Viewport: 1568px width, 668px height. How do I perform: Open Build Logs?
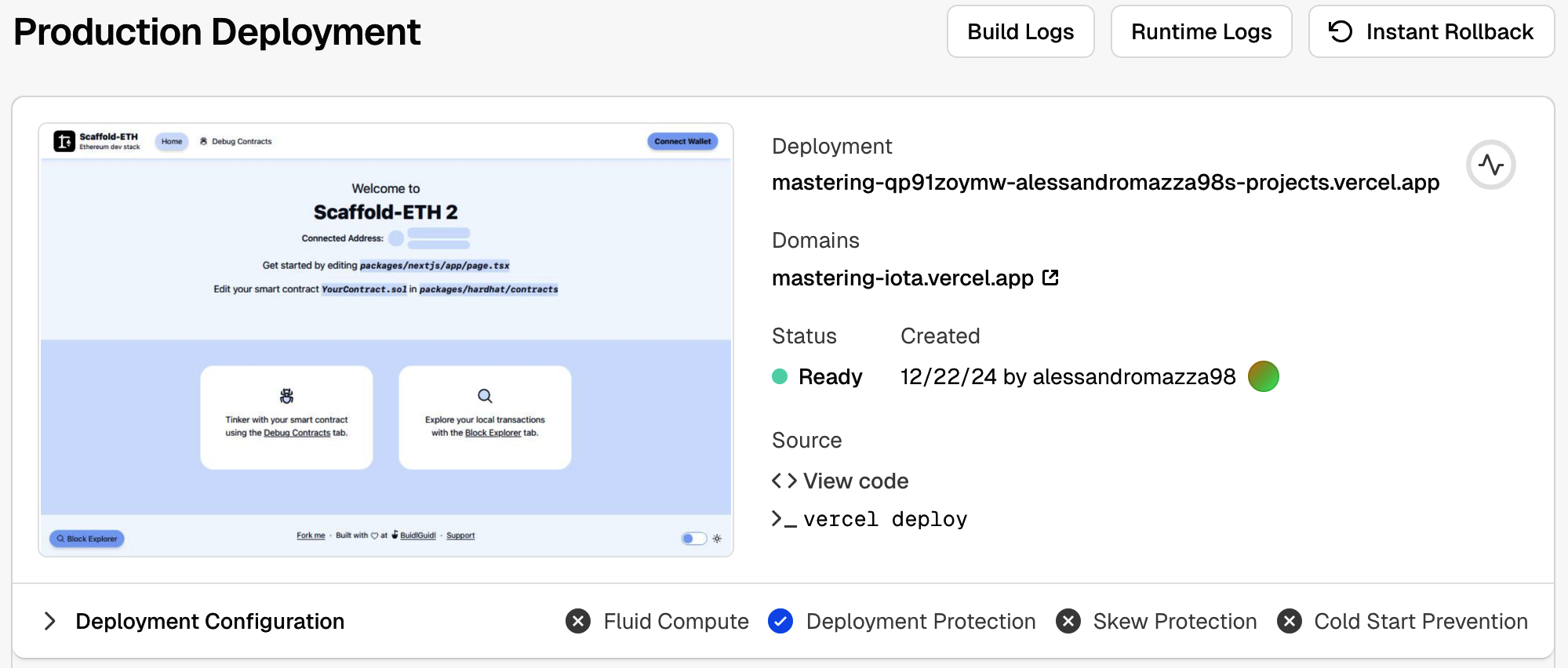point(1020,31)
